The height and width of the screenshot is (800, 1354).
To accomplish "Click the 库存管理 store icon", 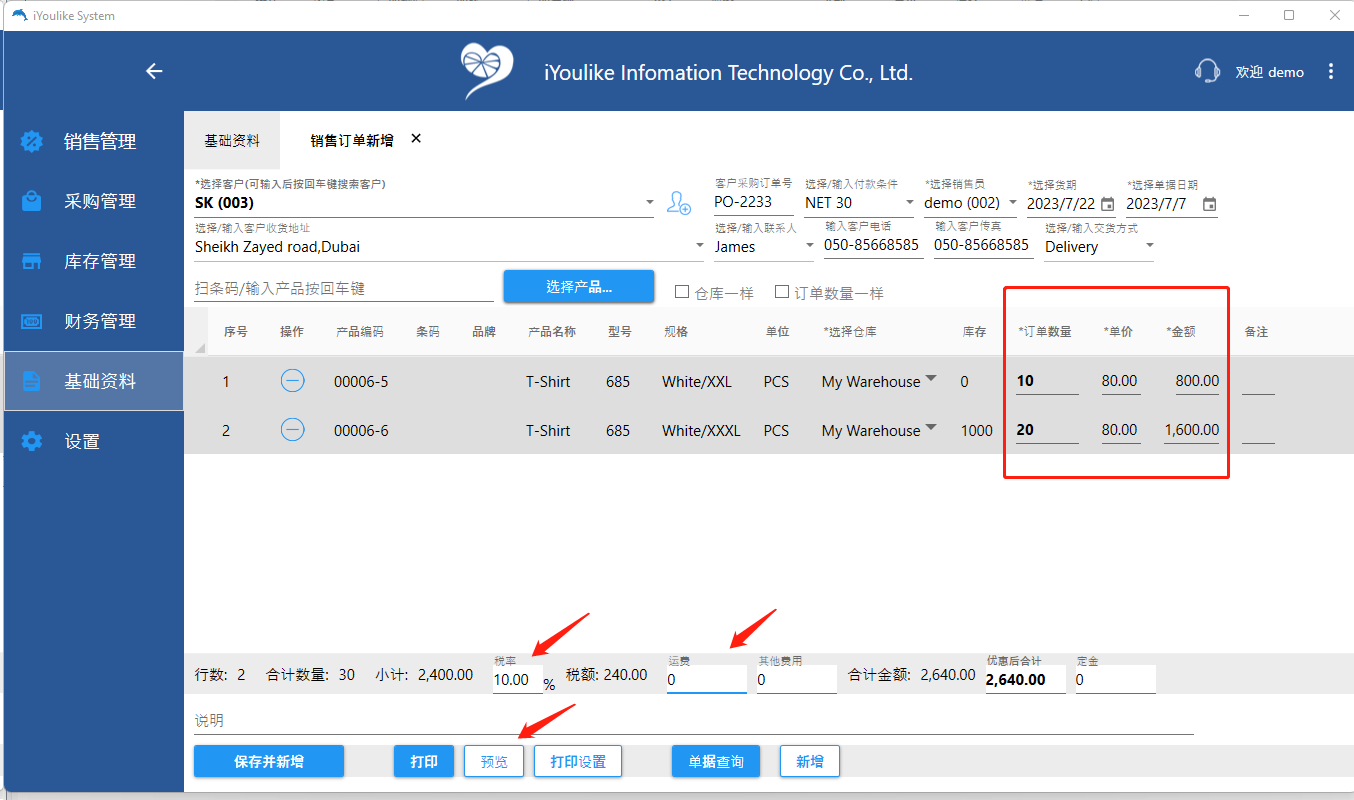I will [32, 261].
